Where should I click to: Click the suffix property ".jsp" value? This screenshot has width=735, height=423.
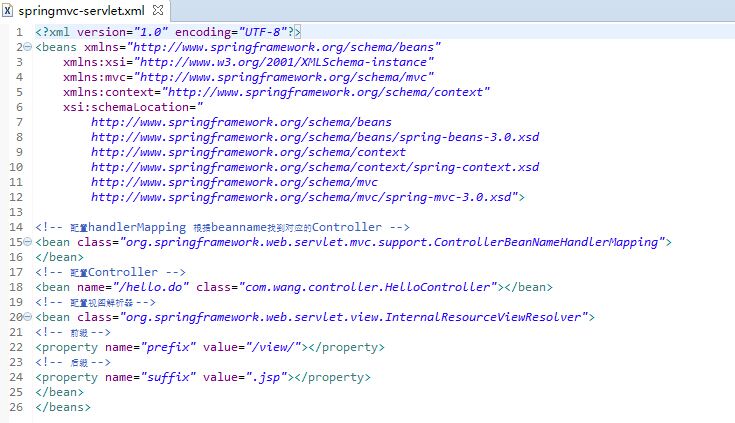(267, 377)
